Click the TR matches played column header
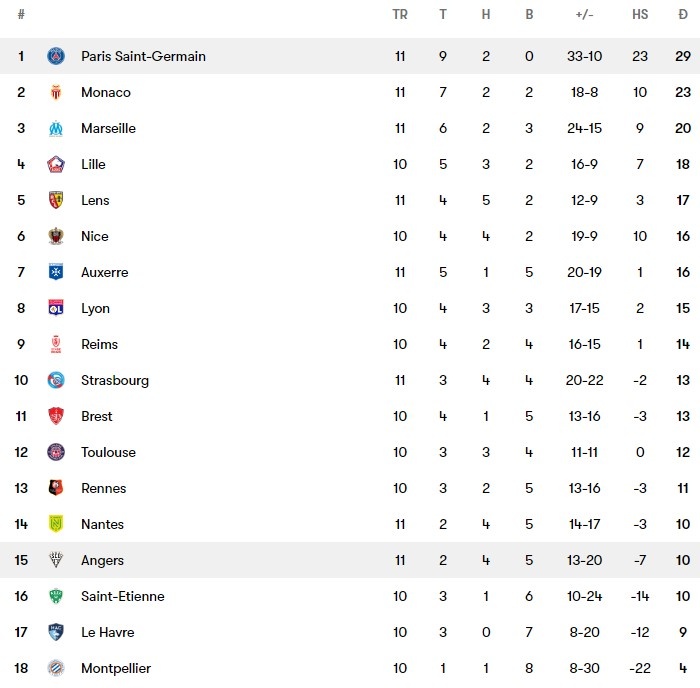This screenshot has height=688, width=700. (400, 15)
